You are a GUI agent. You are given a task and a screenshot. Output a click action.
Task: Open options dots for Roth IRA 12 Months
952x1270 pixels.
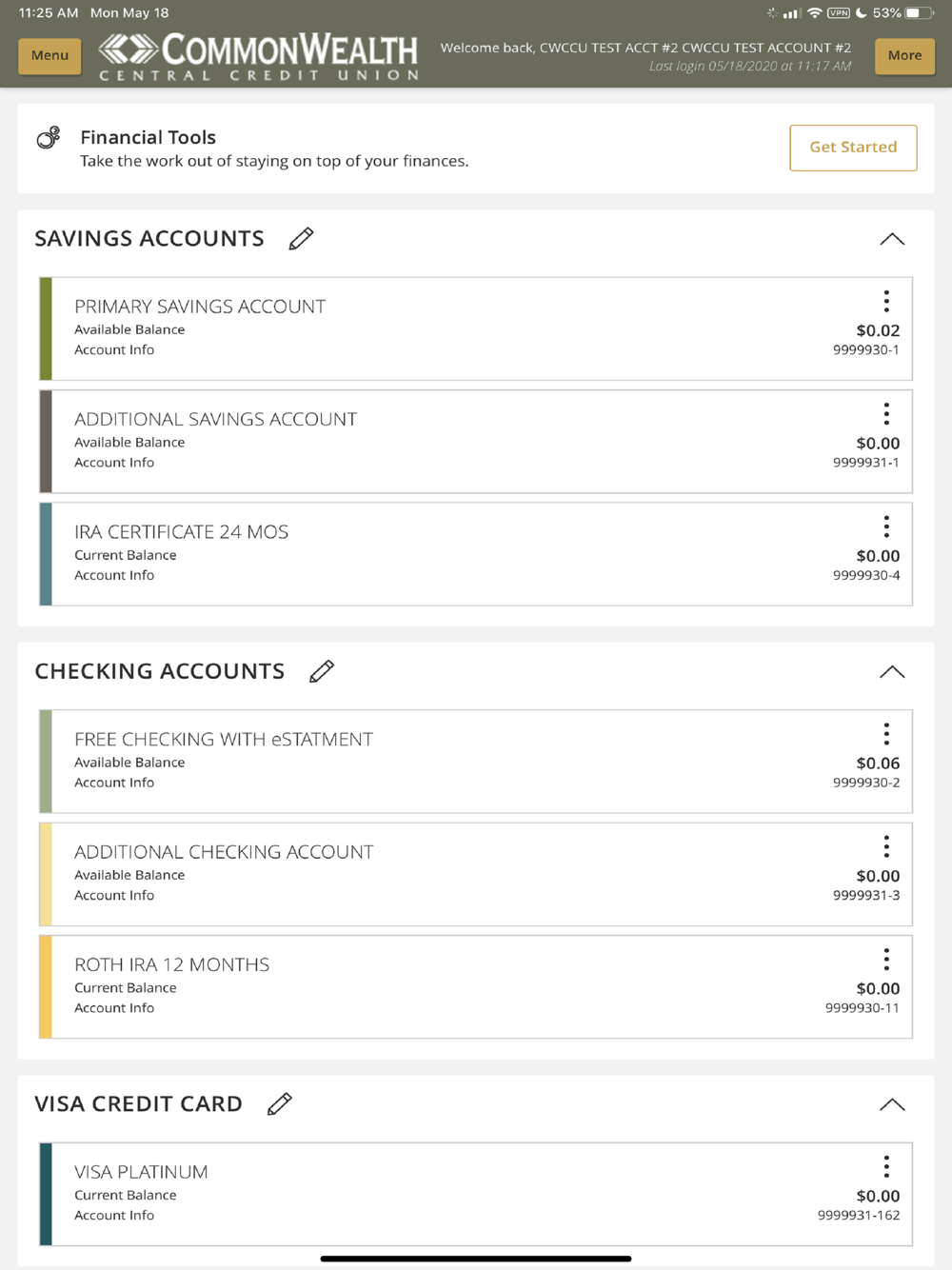tap(886, 960)
